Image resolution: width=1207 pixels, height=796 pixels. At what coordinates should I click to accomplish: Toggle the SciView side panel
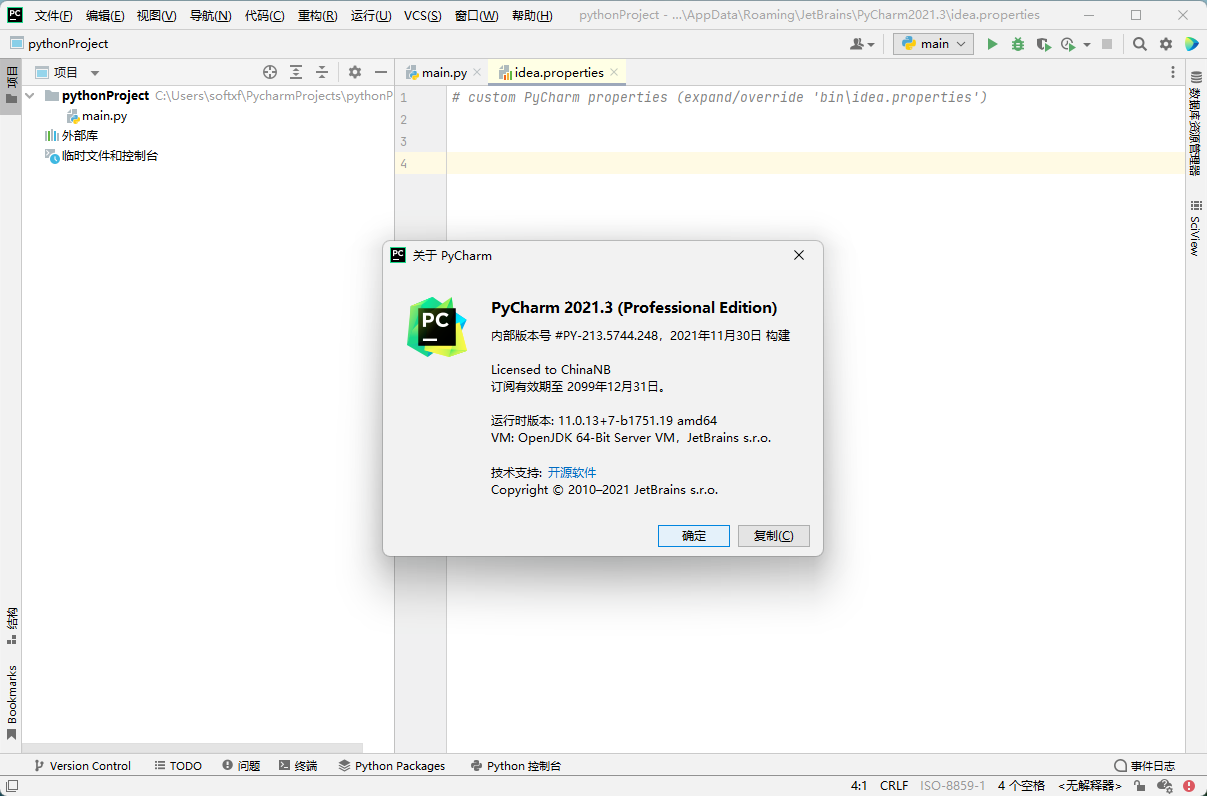[x=1195, y=229]
